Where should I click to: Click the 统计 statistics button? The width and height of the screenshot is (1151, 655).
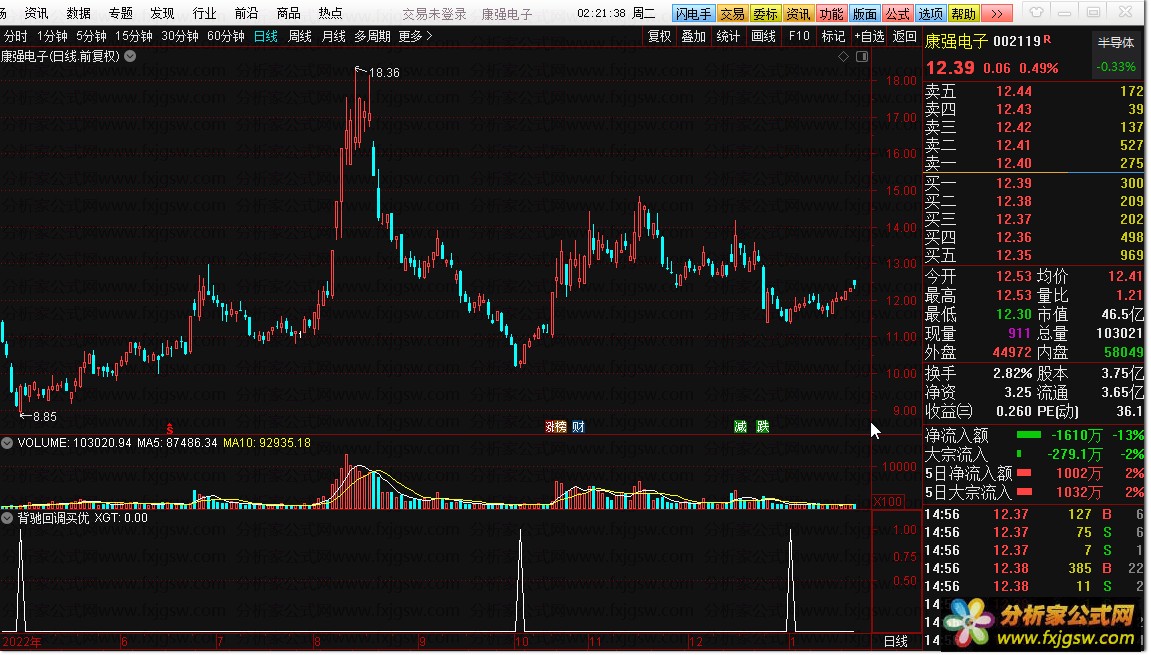[727, 36]
